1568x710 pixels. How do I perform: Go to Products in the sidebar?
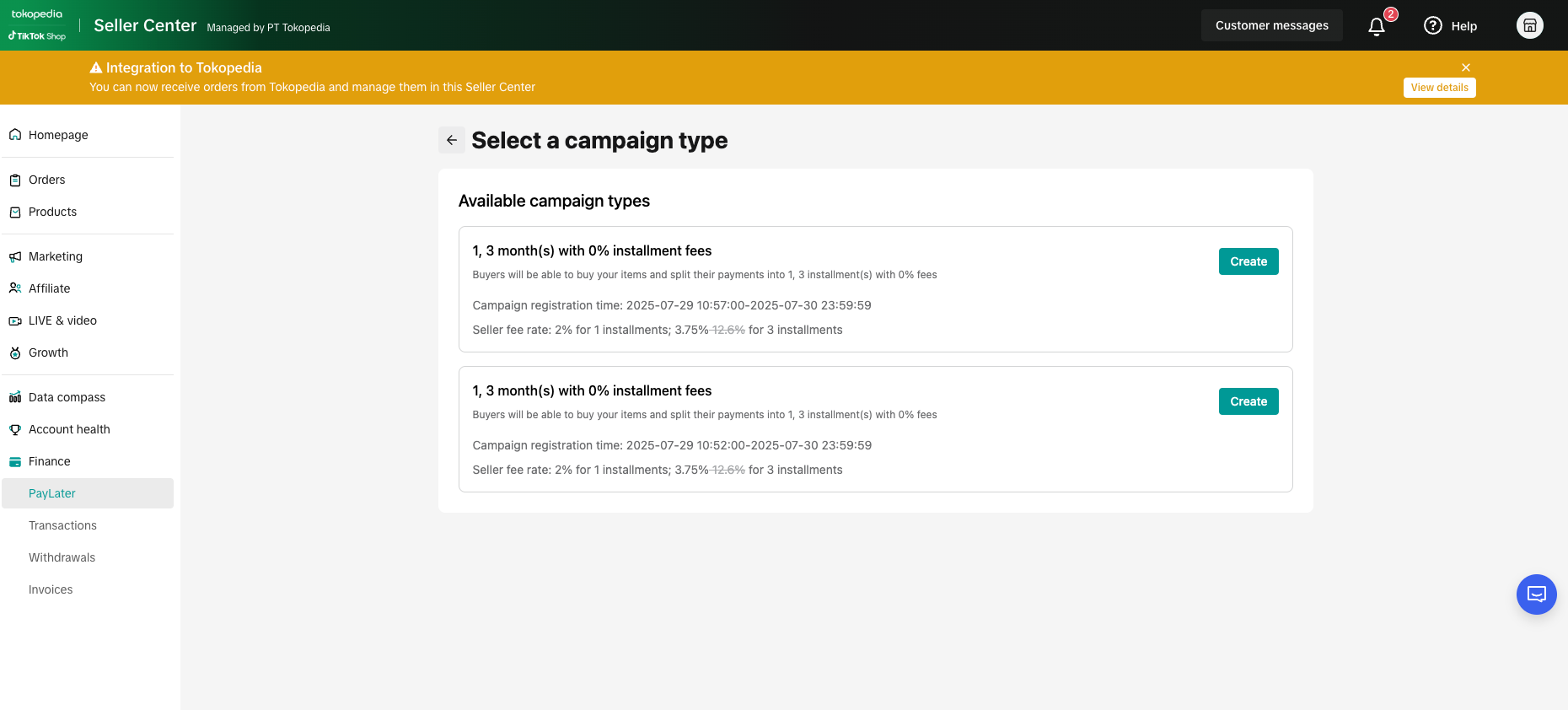tap(52, 212)
